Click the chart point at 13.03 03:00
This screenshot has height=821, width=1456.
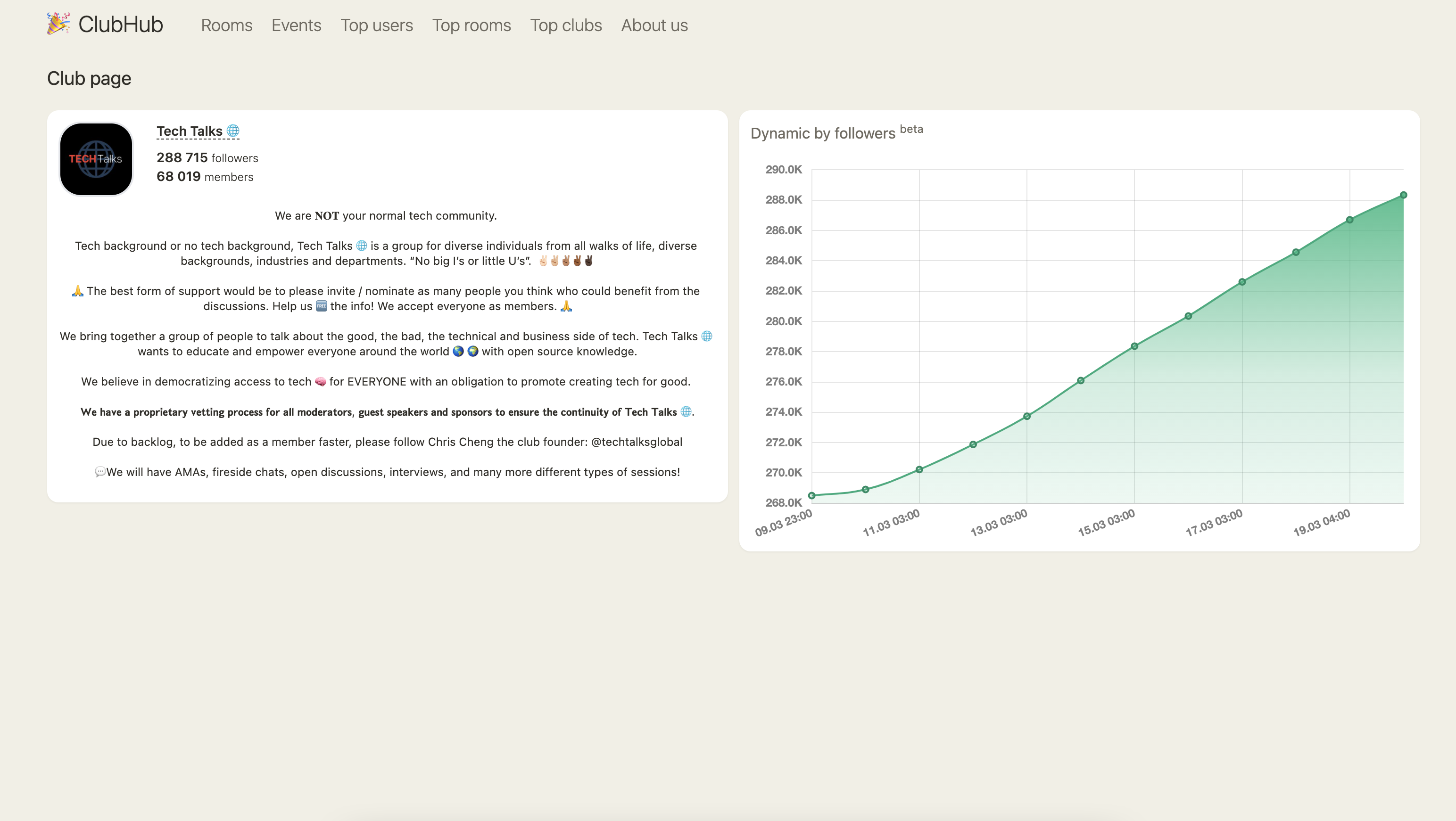1027,417
